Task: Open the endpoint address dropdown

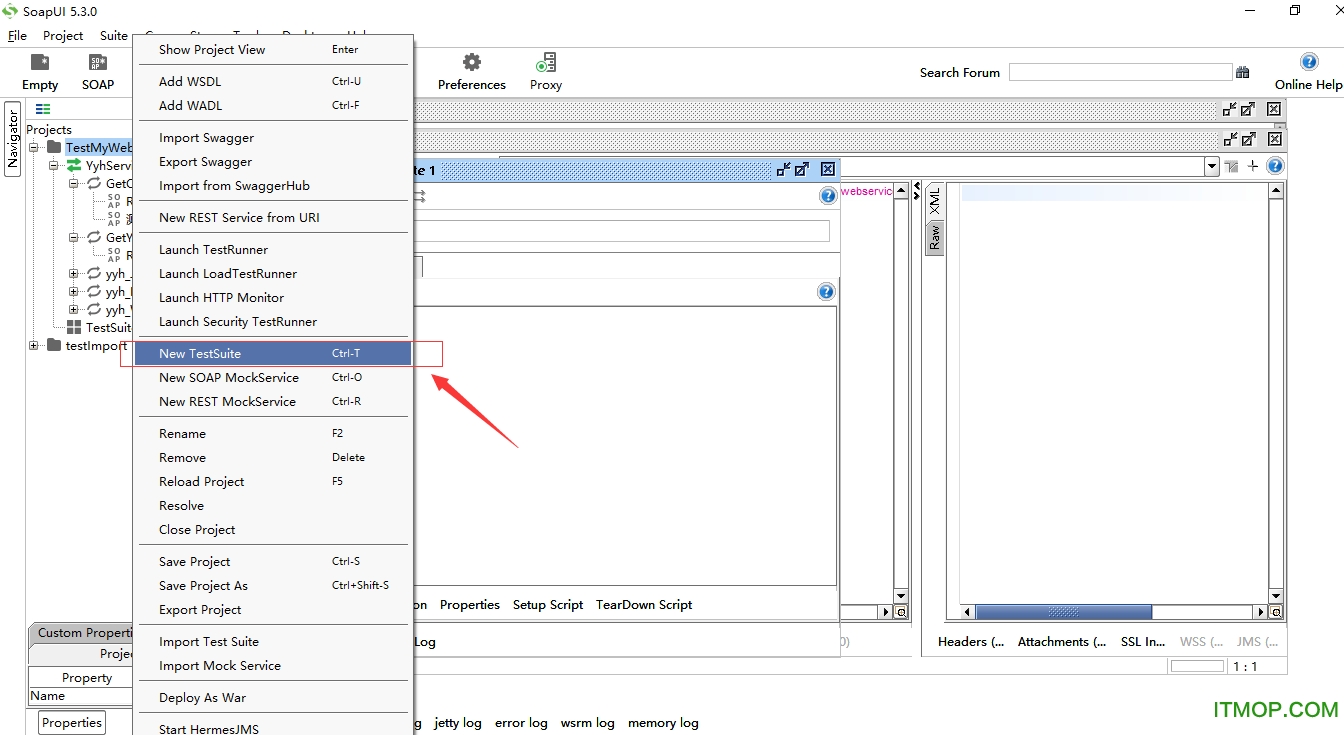Action: (1212, 166)
